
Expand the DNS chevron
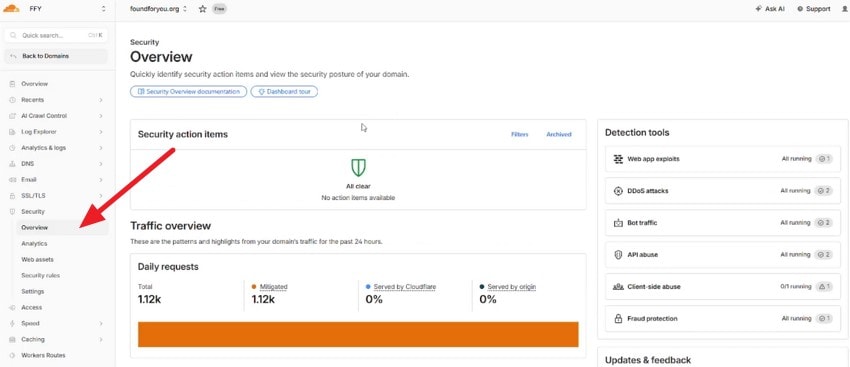click(x=101, y=164)
